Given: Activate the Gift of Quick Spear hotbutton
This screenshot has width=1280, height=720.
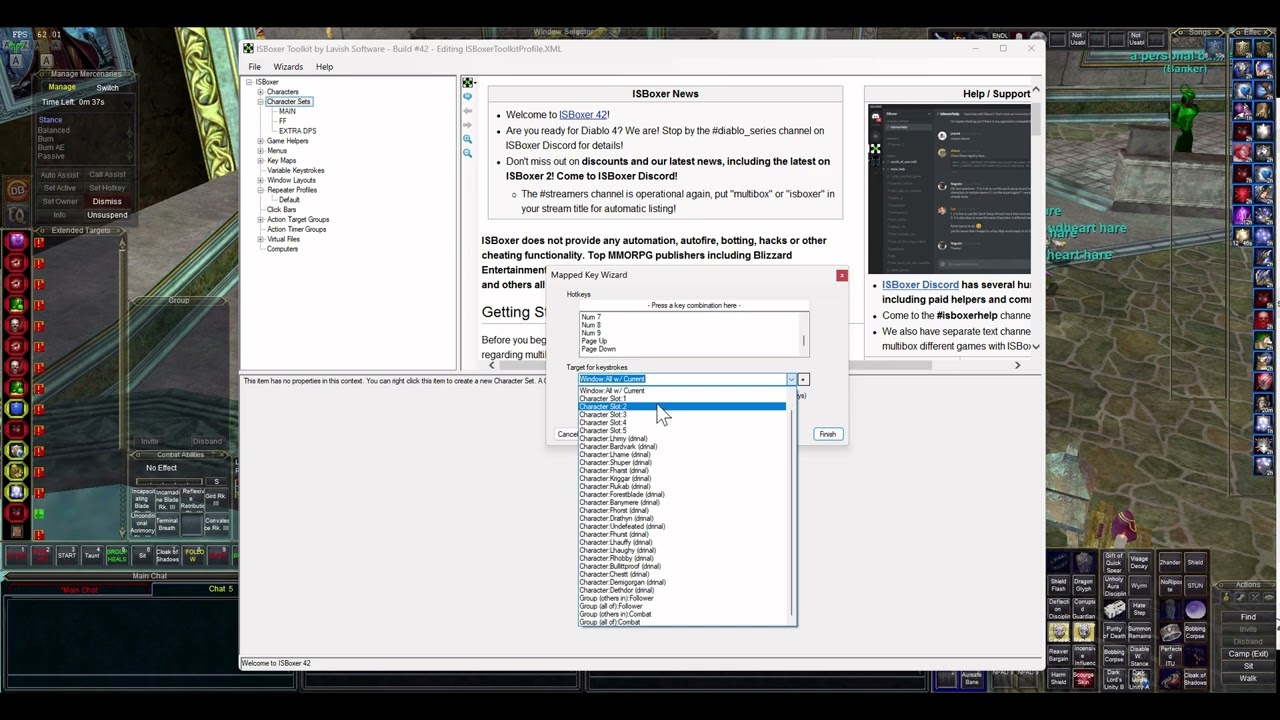Looking at the screenshot, I should tap(1114, 562).
